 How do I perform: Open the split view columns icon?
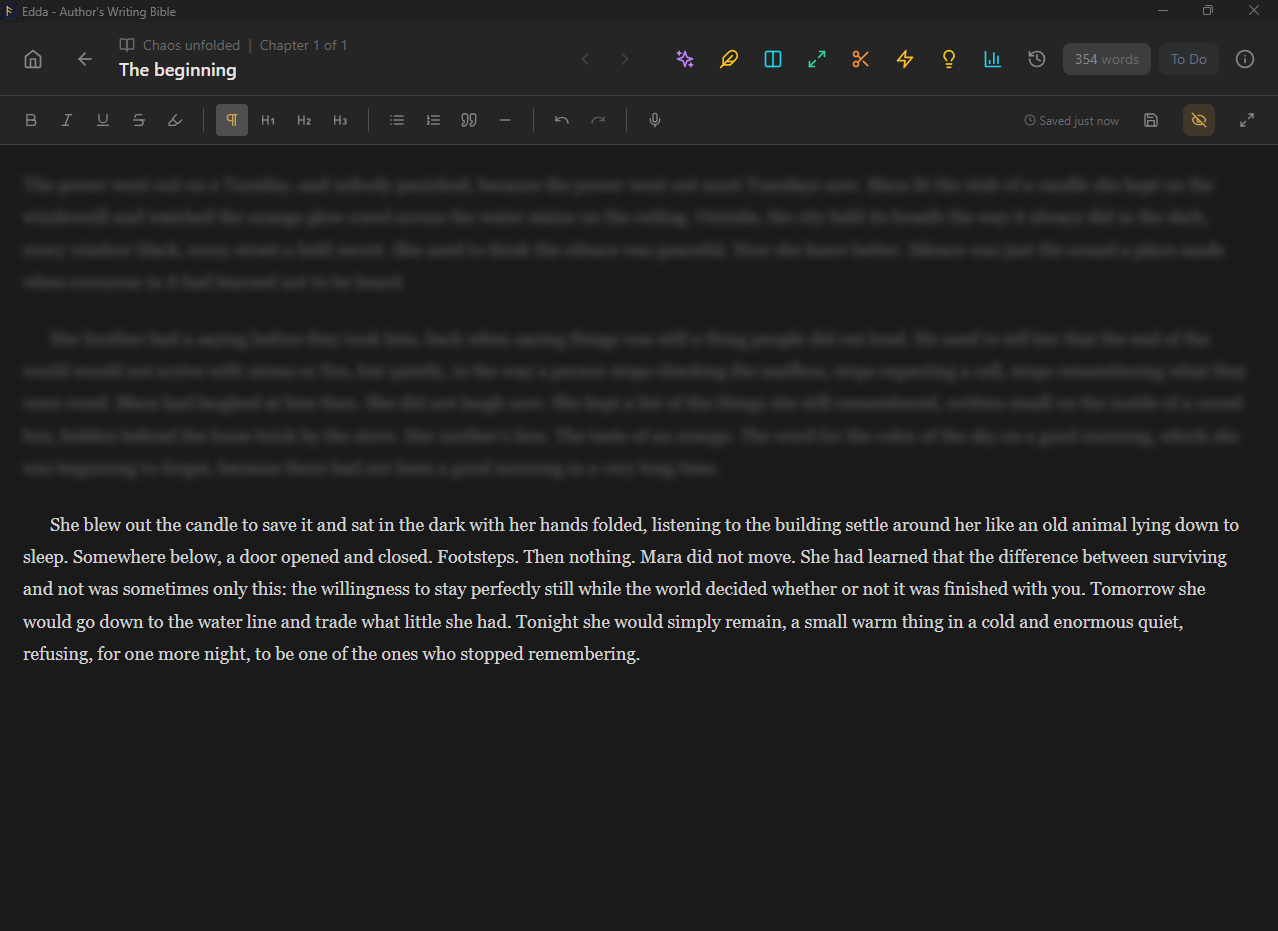pyautogui.click(x=773, y=59)
